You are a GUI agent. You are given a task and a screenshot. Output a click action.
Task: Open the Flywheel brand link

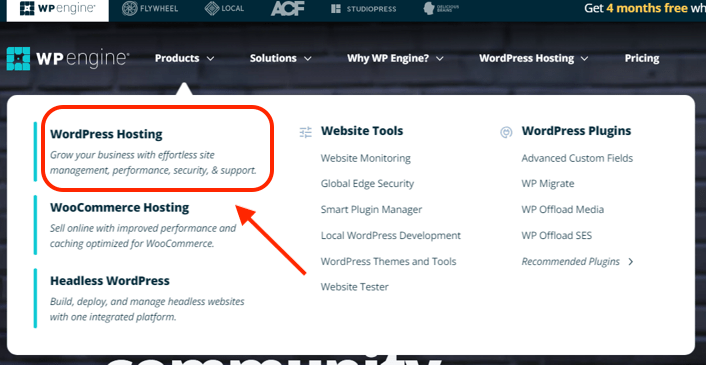point(150,9)
